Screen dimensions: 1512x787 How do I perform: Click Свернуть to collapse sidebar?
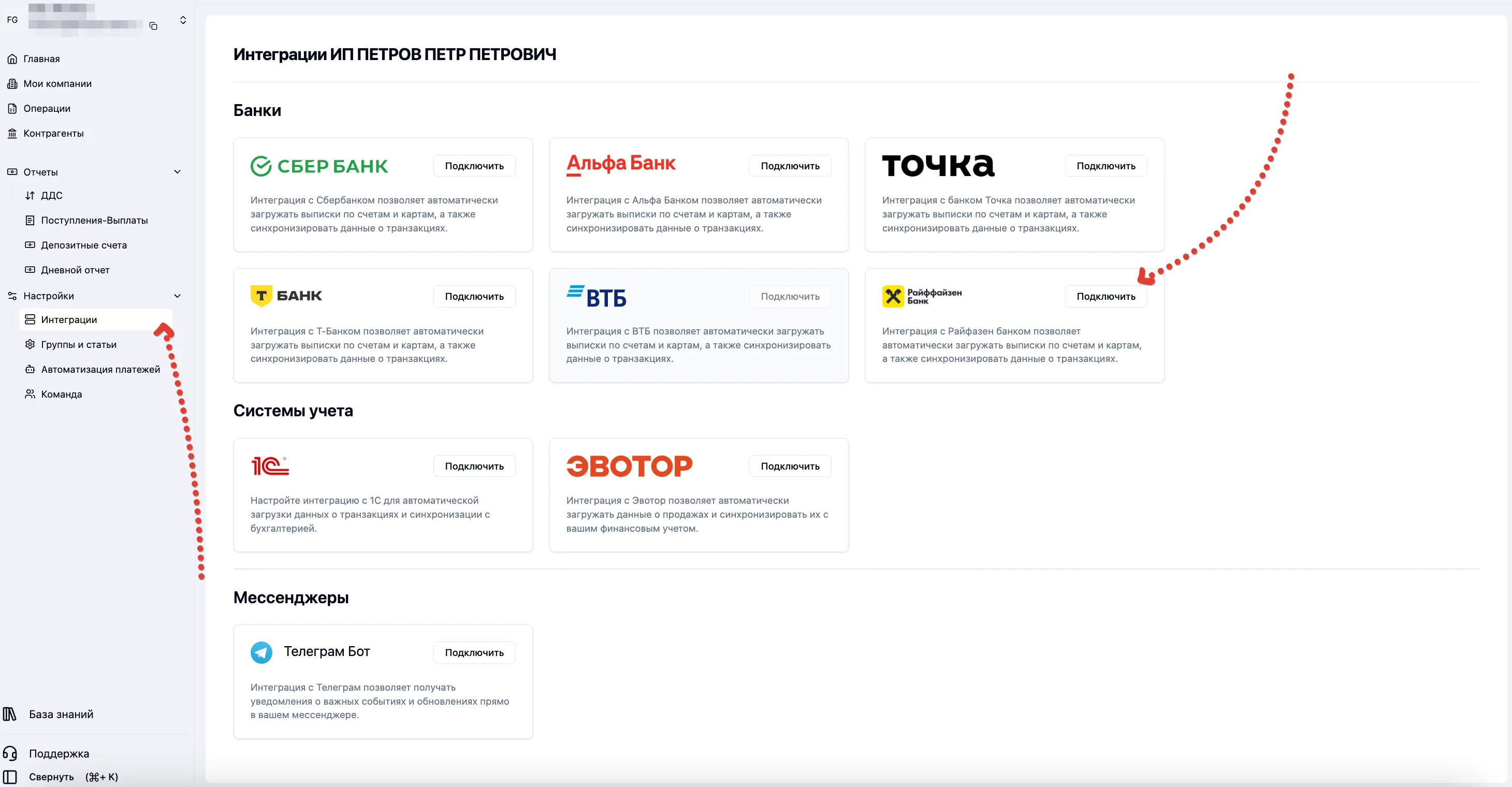pyautogui.click(x=52, y=777)
